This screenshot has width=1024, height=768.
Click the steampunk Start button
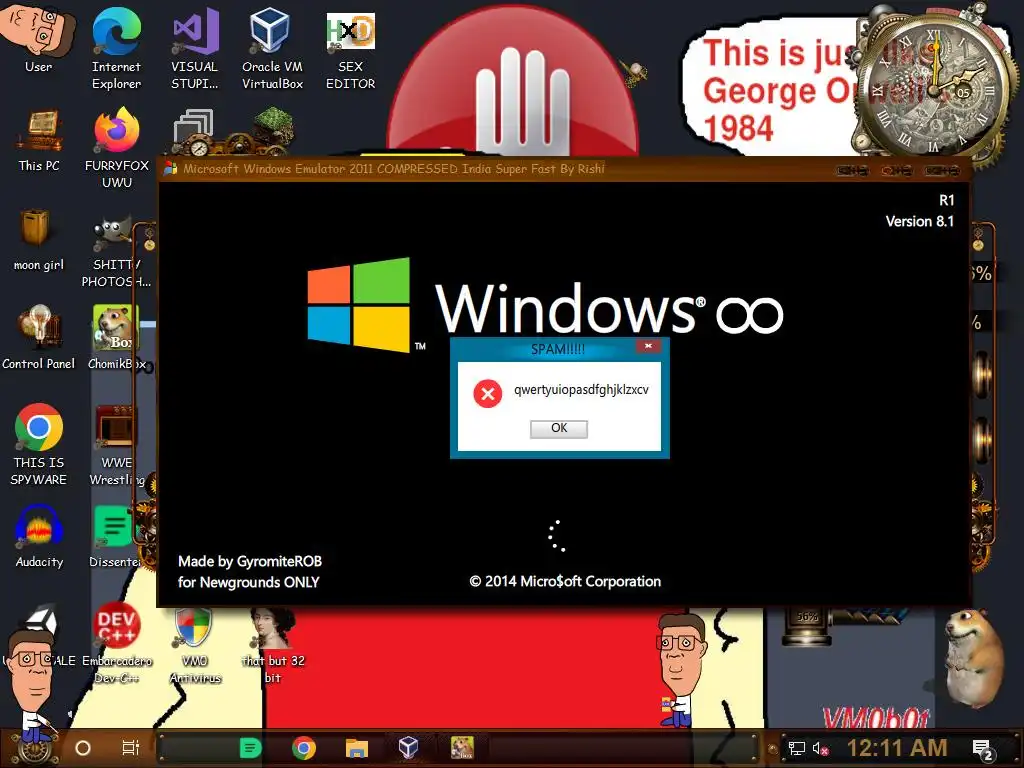(x=35, y=748)
